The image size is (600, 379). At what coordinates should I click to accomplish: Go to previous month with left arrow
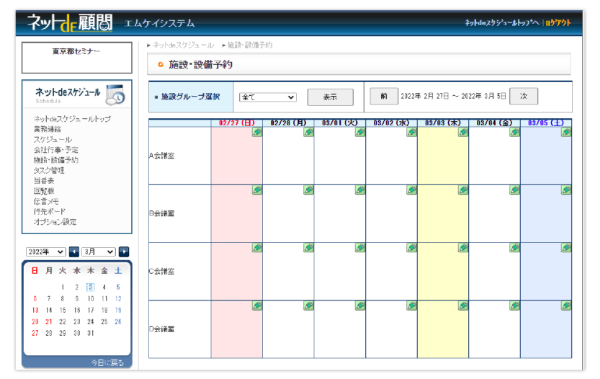point(74,252)
